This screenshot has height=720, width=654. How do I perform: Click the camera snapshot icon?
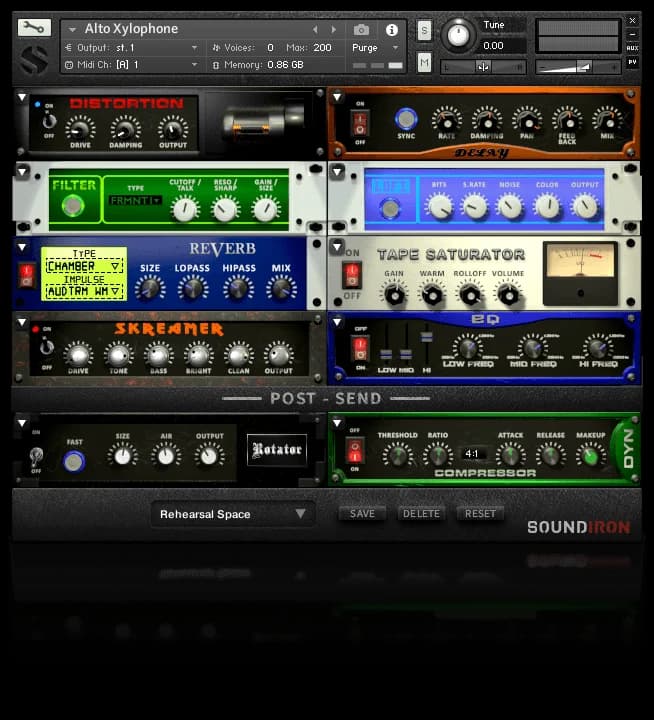(x=362, y=30)
